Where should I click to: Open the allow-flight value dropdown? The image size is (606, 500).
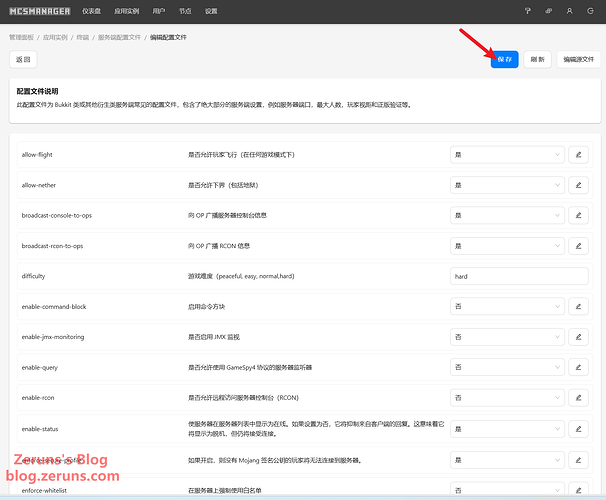coord(507,155)
